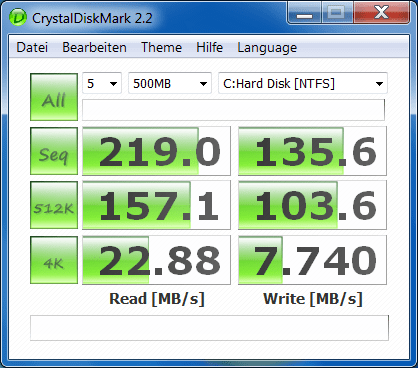Image resolution: width=418 pixels, height=368 pixels.
Task: Open the C:Hard Disk [NTFS] drive dropdown
Action: click(x=303, y=83)
